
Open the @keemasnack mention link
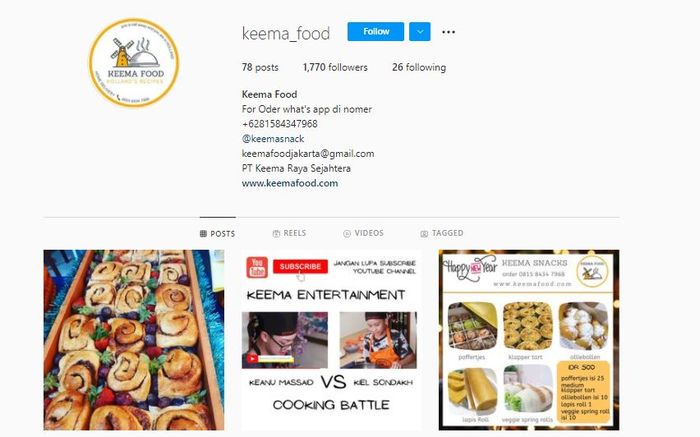pos(273,139)
